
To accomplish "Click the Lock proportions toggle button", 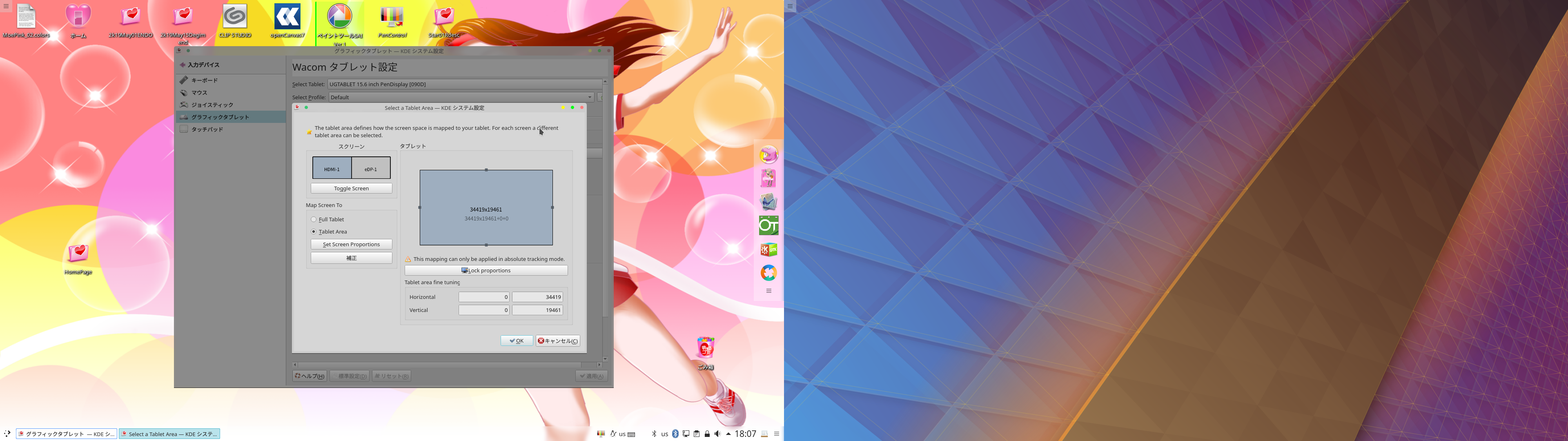I will coord(486,270).
